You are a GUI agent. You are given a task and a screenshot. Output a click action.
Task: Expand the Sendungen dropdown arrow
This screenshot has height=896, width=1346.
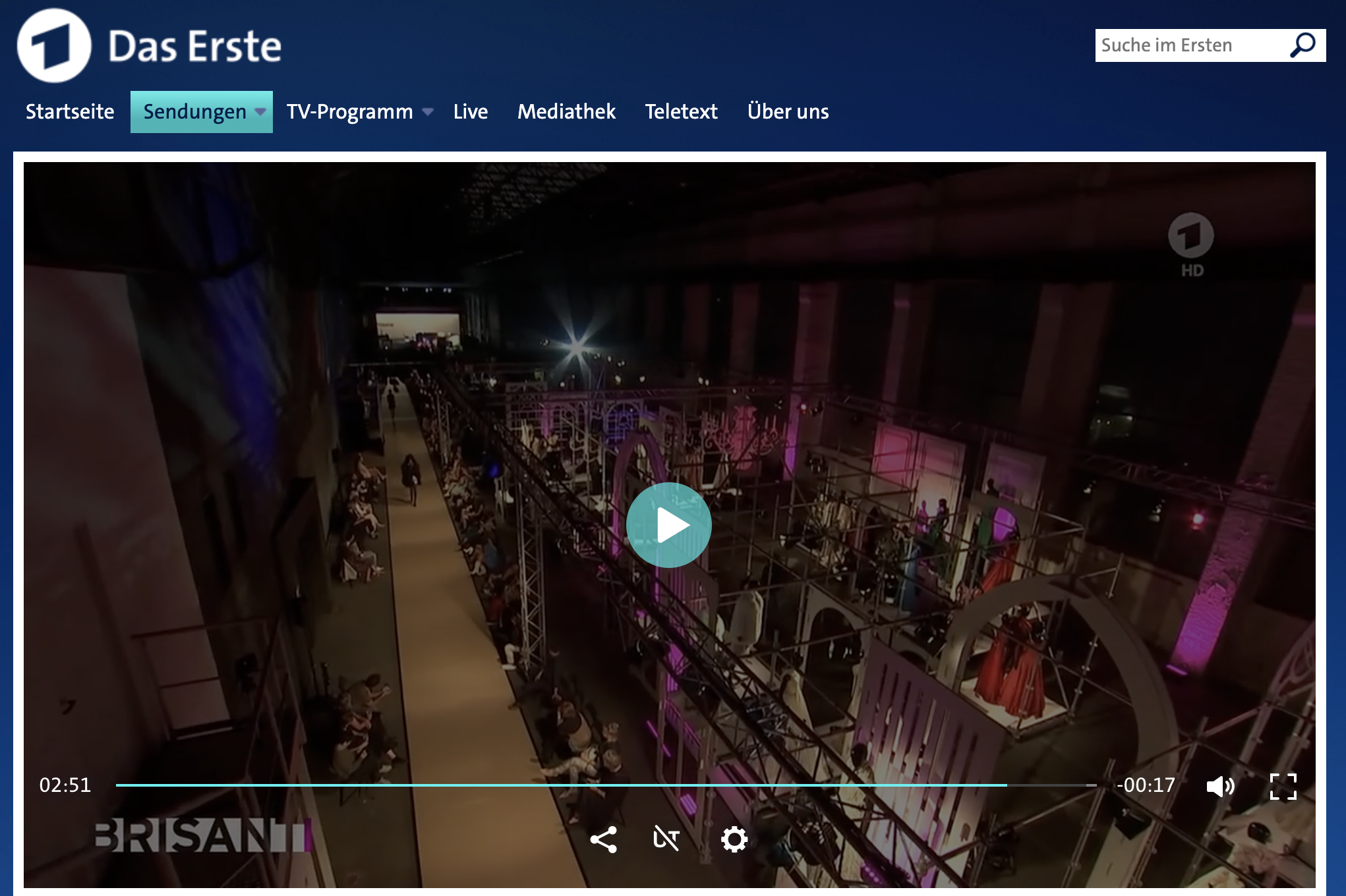point(260,112)
